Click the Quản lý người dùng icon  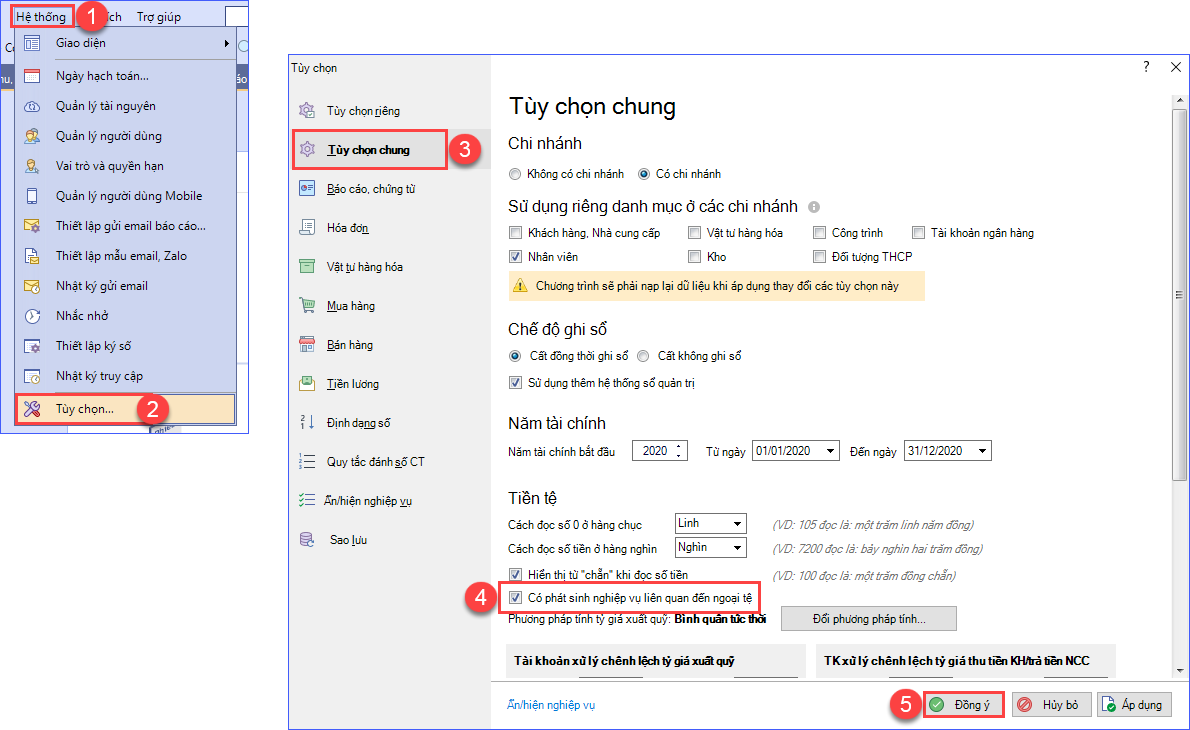(x=32, y=136)
